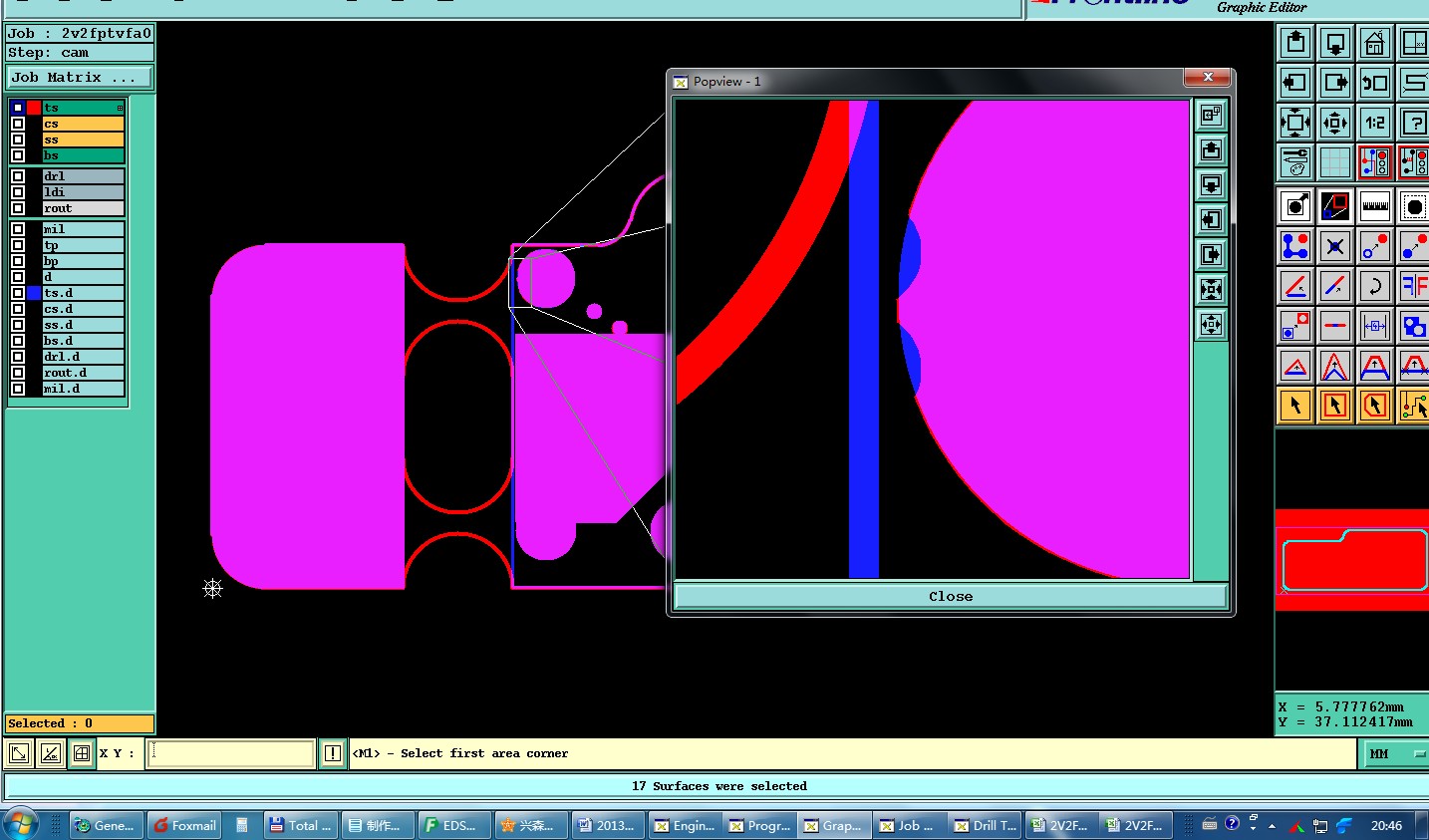Toggle display checkbox for ts.d layer
The width and height of the screenshot is (1429, 840).
(x=18, y=293)
